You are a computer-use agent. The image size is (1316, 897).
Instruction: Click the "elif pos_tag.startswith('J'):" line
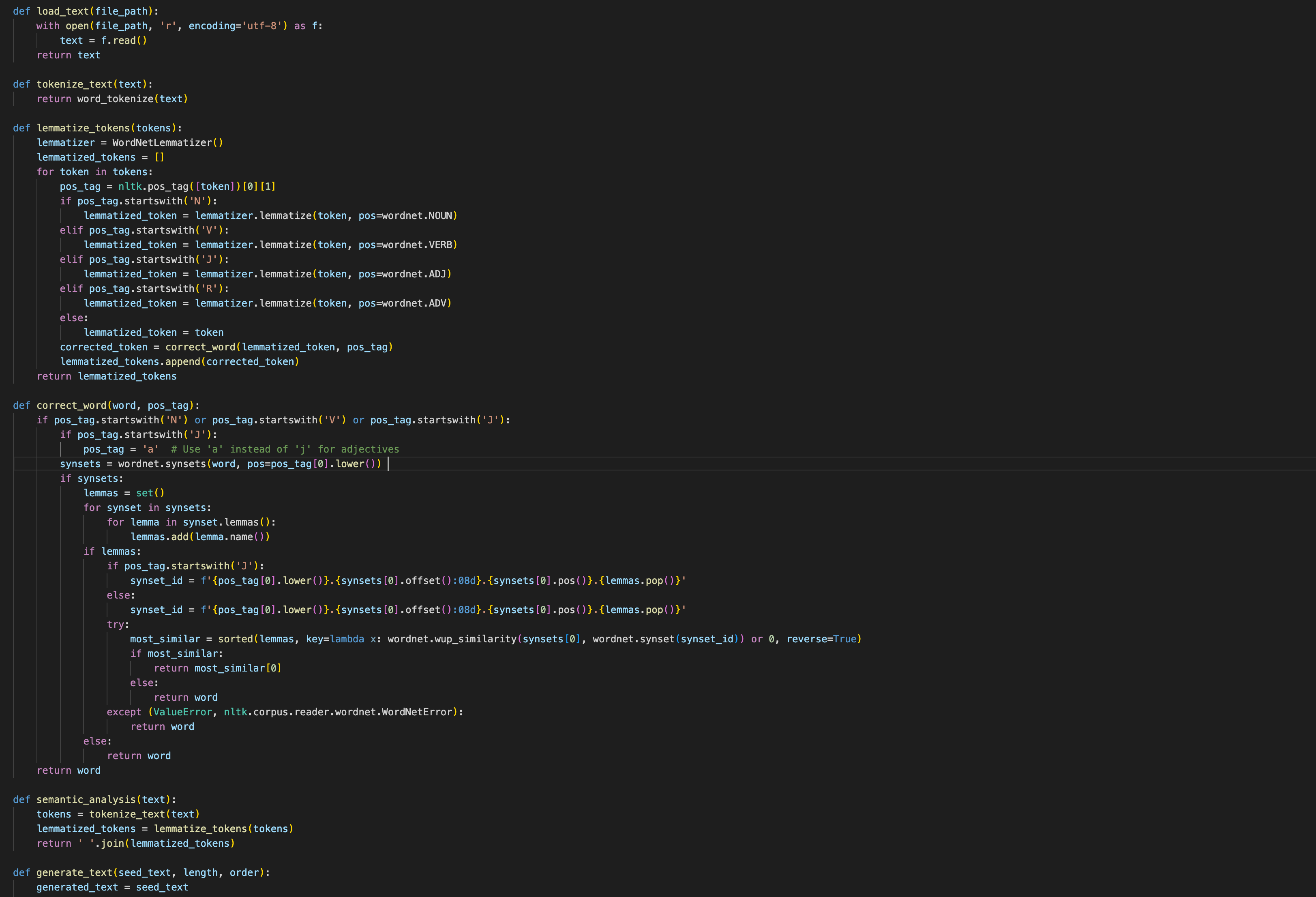[x=144, y=260]
